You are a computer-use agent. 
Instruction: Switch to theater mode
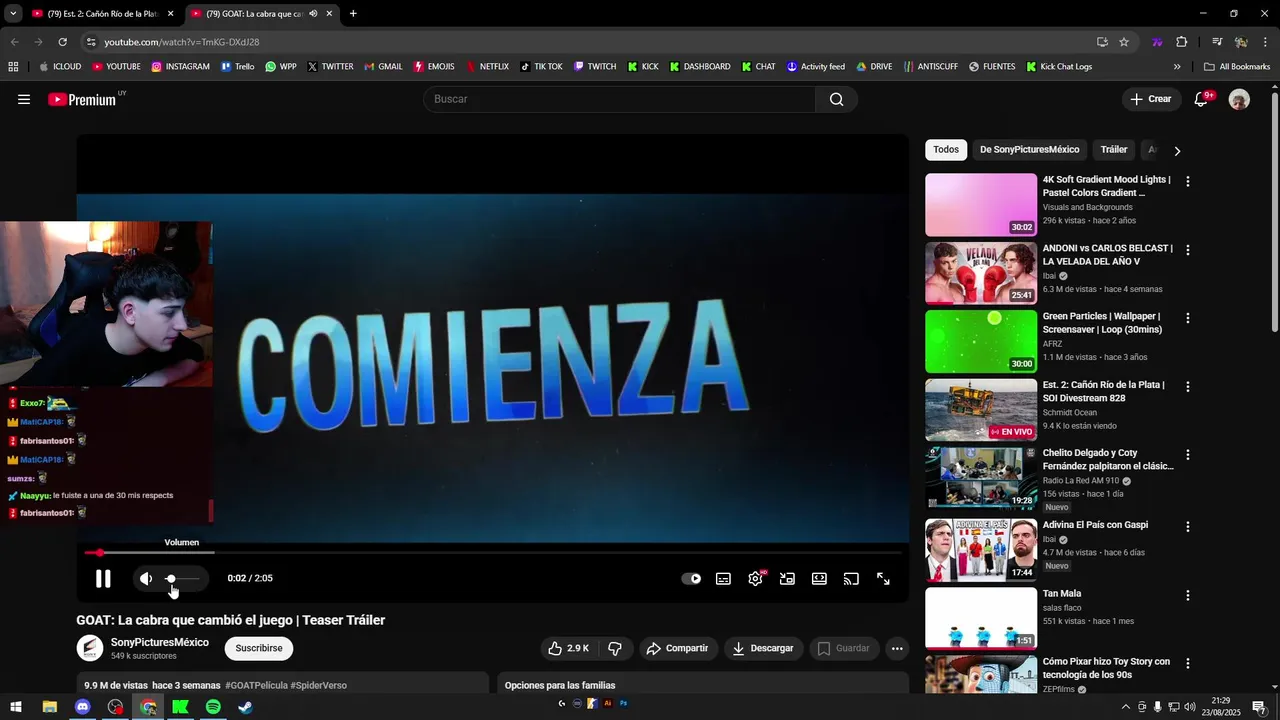[819, 578]
